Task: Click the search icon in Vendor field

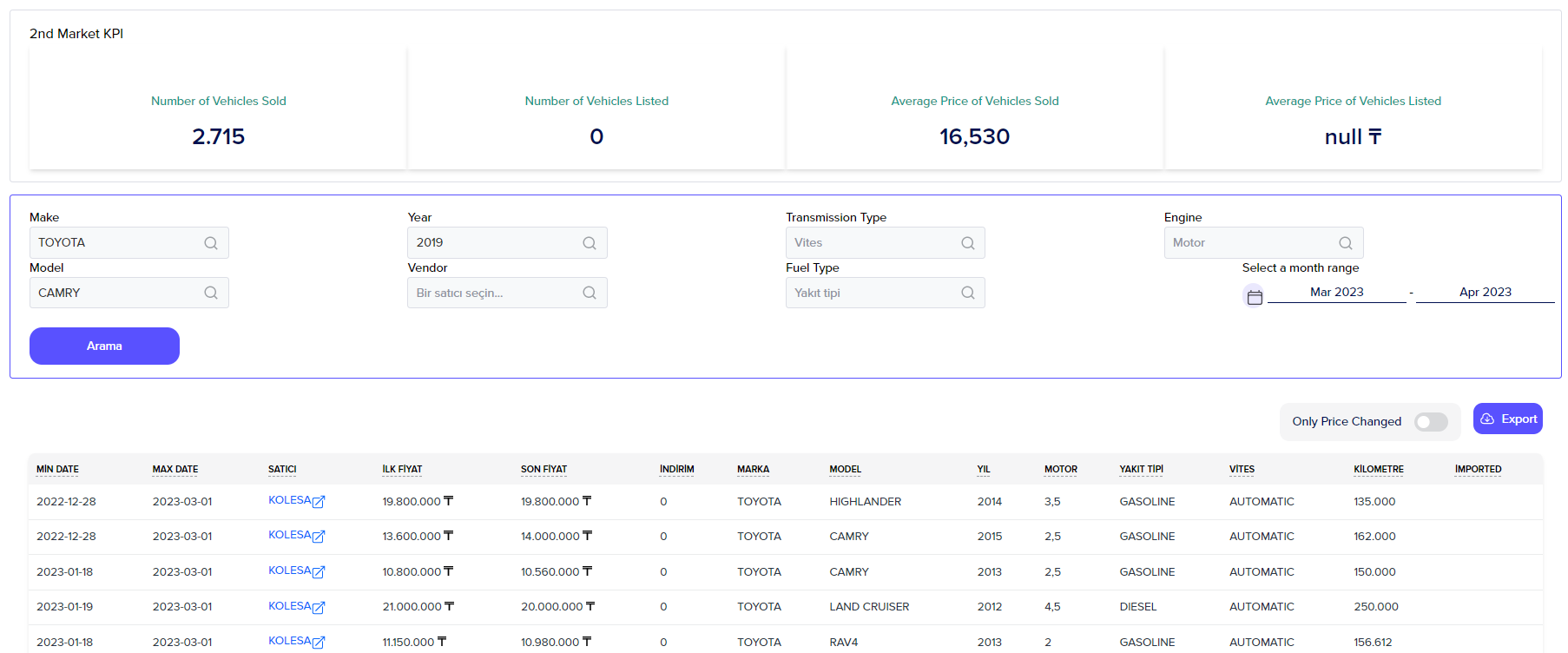Action: coord(590,293)
